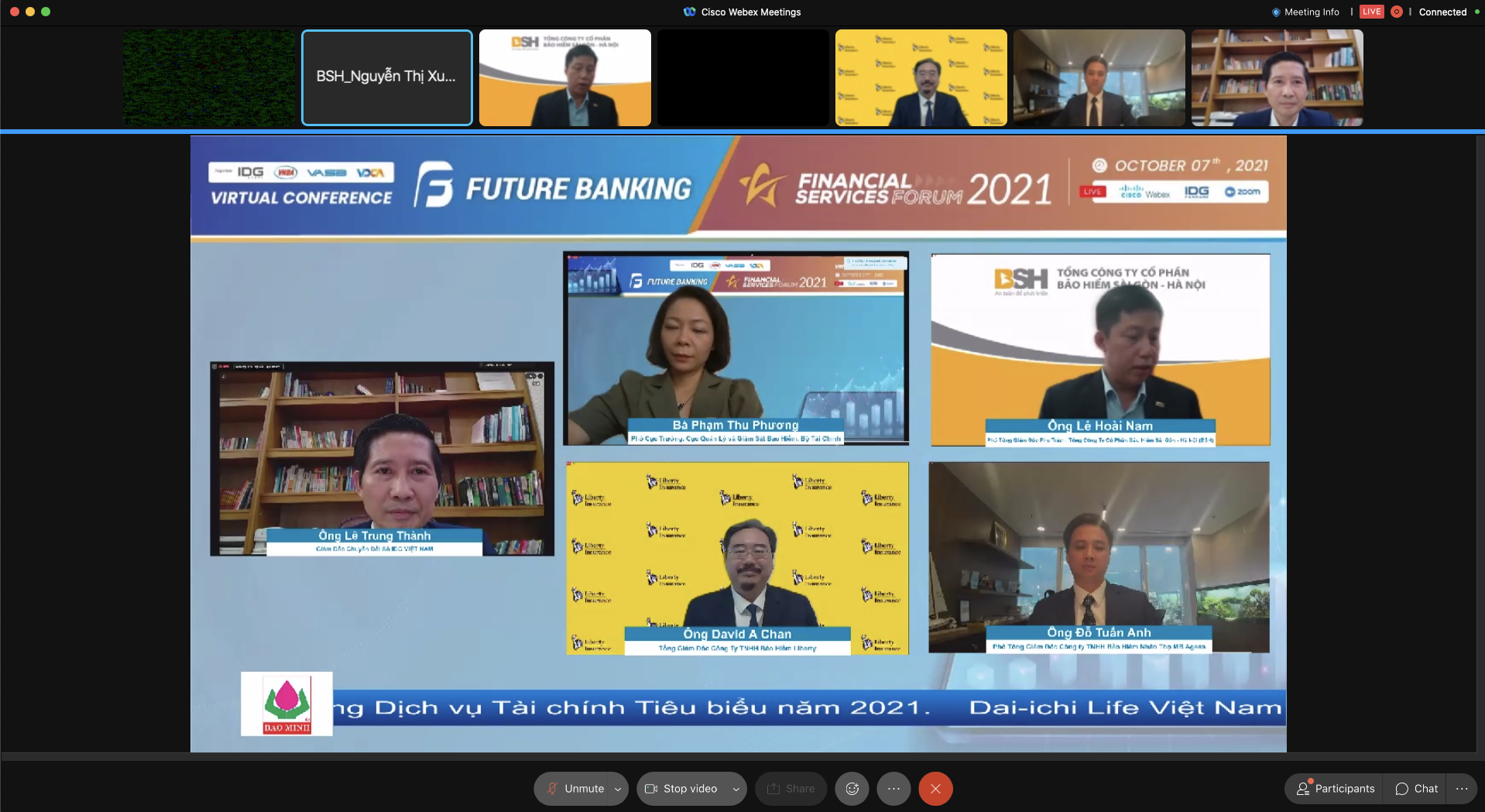Viewport: 1485px width, 812px height.
Task: Click the Bao Minh logo in shared content
Action: coord(286,704)
